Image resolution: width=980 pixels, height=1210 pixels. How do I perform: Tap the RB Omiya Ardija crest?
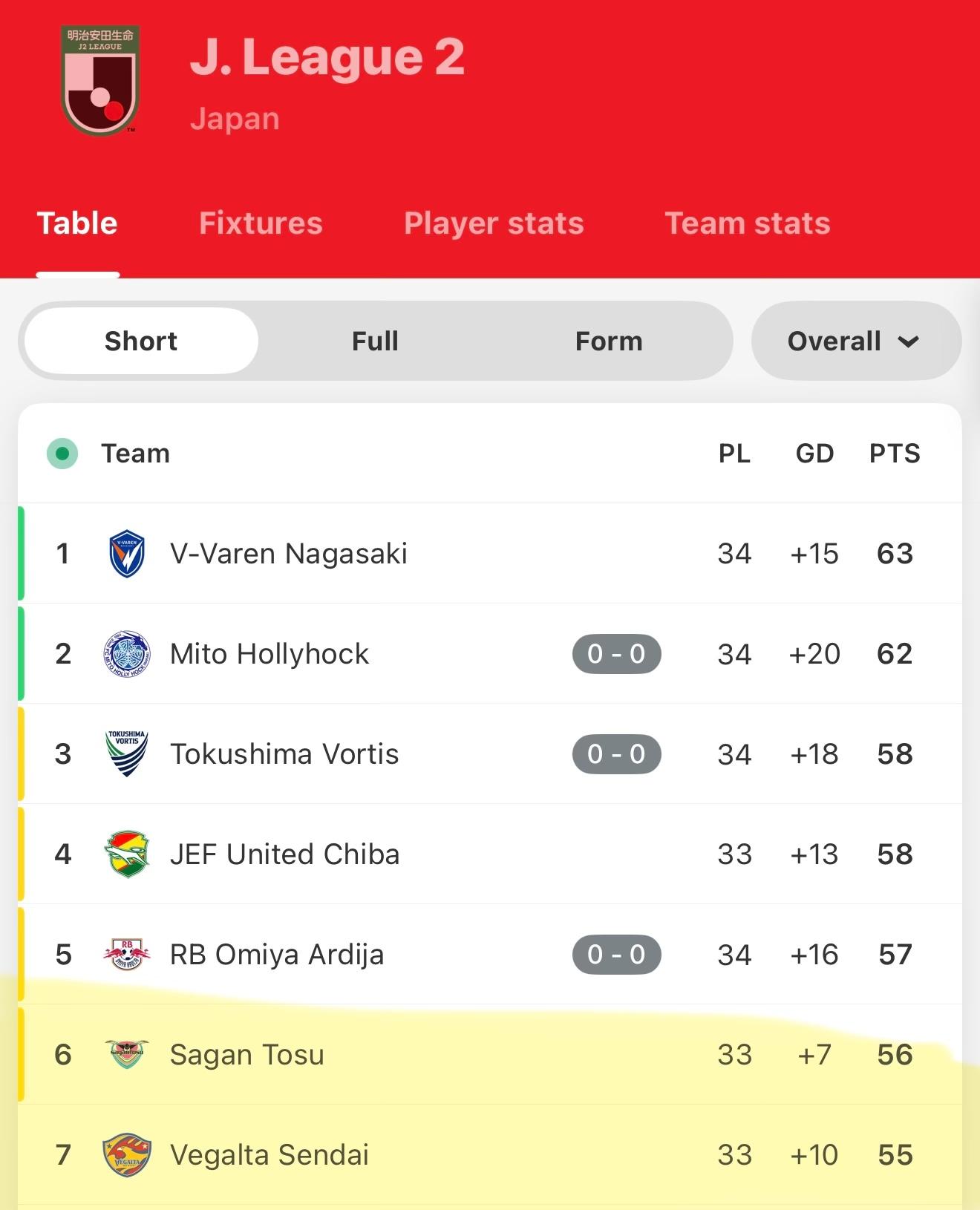click(127, 955)
